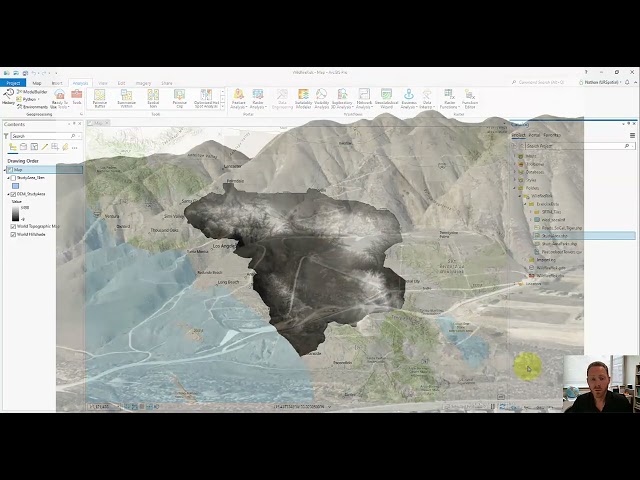Toggle StudyArea_15km layer visibility checkbox

[x=13, y=178]
